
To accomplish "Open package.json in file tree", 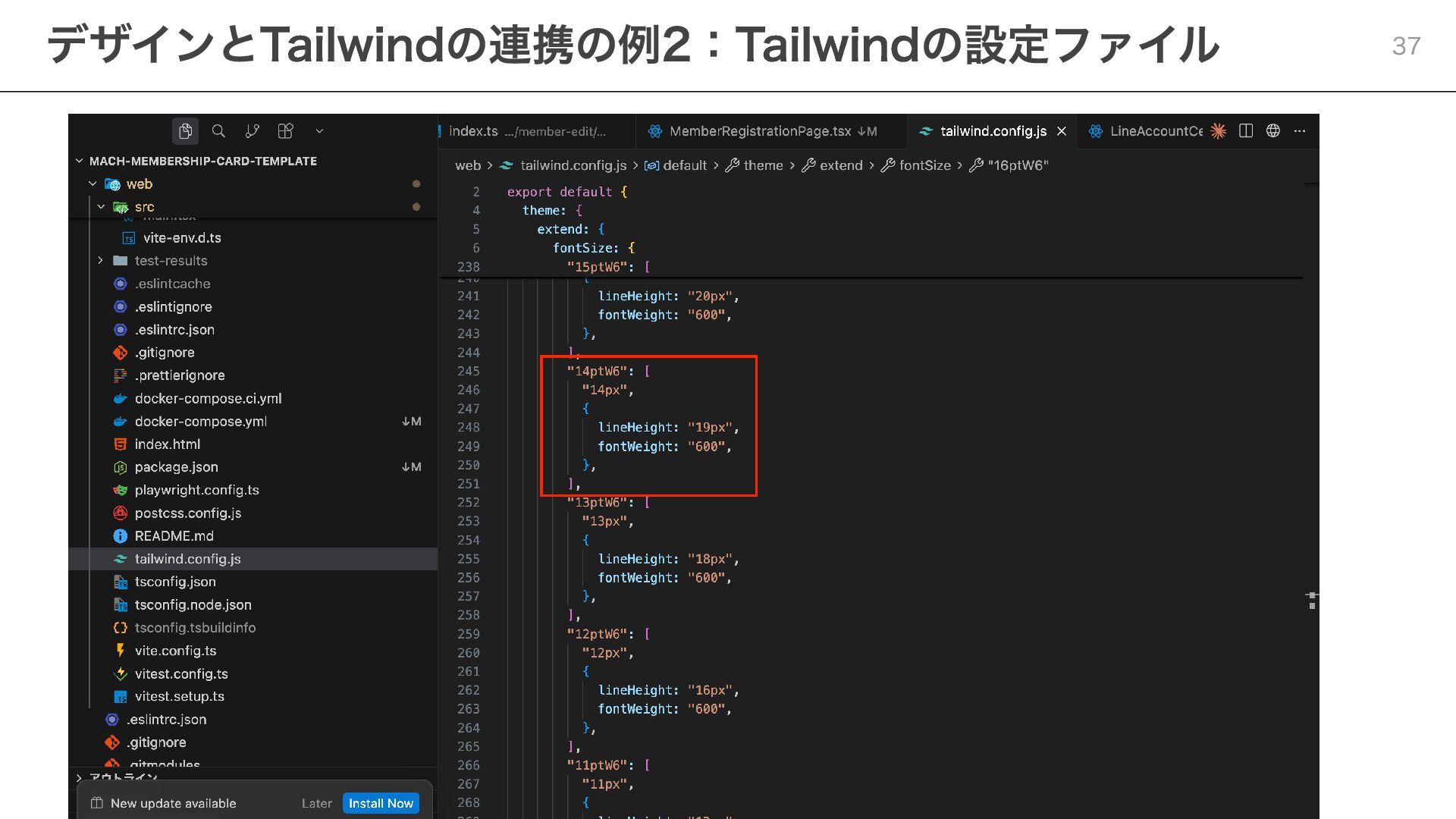I will 176,467.
